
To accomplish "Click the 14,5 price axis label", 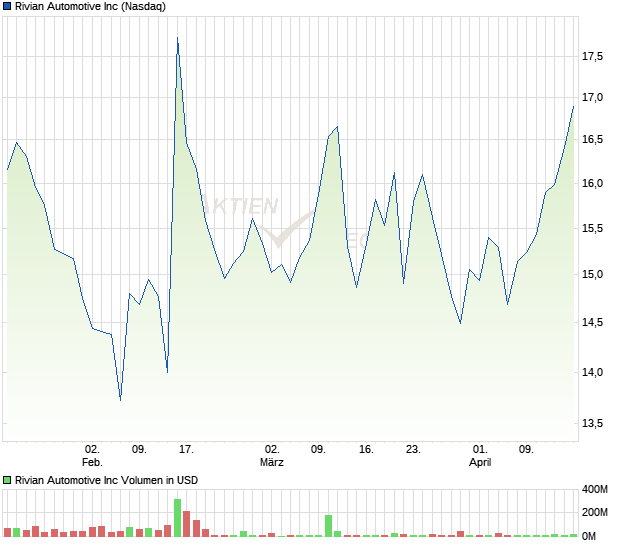I will click(593, 322).
